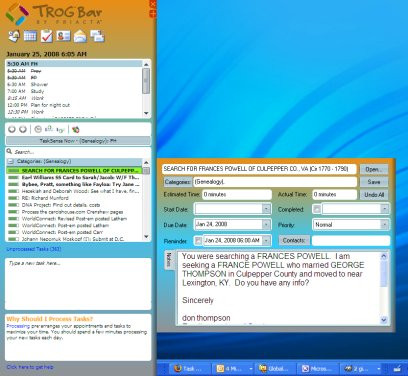Viewport: 408px width, 376px height.
Task: Open the Reminder time dropdown arrow
Action: point(266,240)
